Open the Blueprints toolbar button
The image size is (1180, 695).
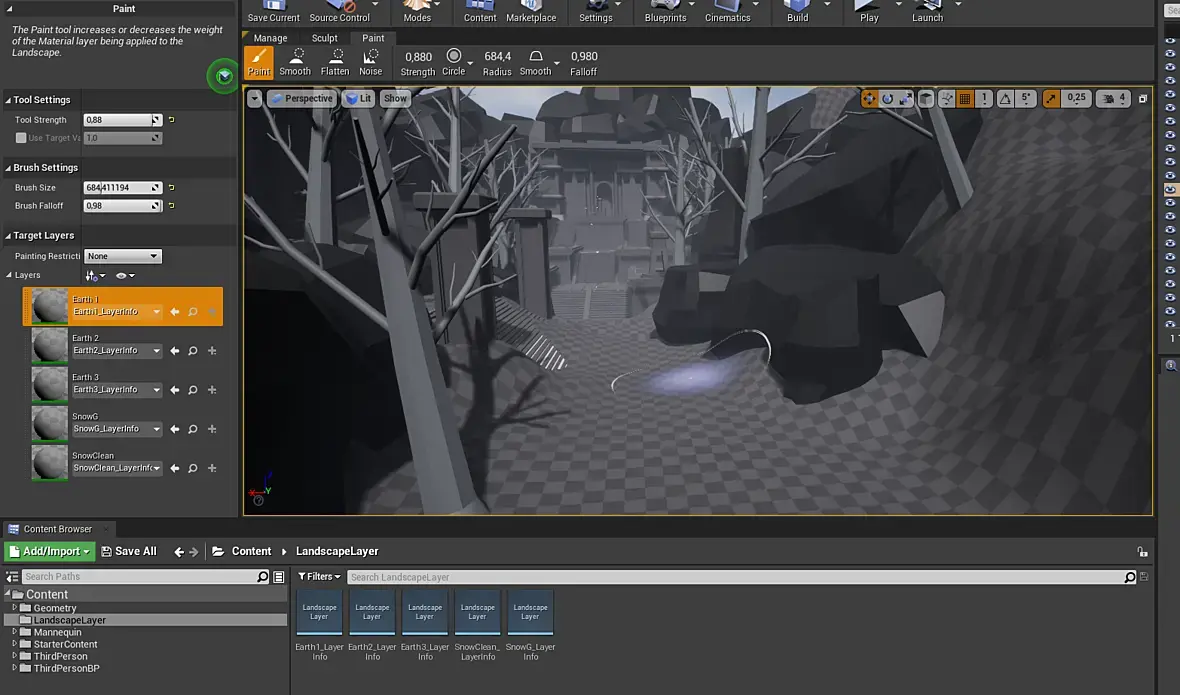(x=665, y=12)
